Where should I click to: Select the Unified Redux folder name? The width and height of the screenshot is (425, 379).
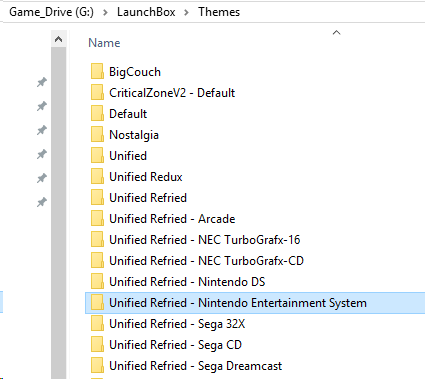pyautogui.click(x=146, y=177)
